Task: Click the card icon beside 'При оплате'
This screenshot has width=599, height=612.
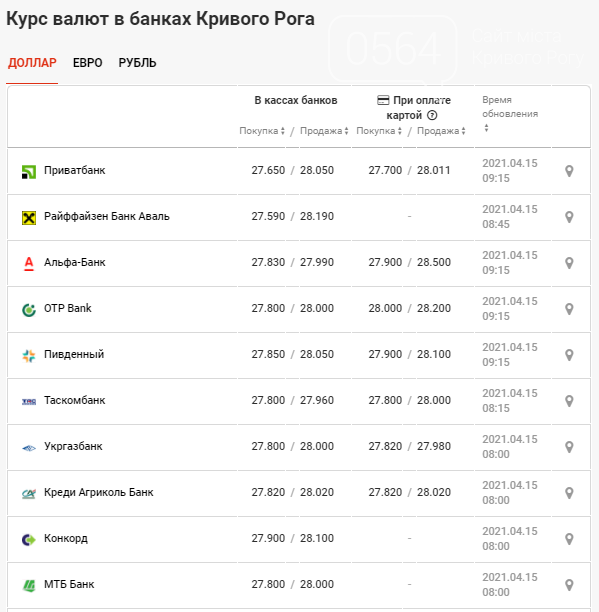Action: (383, 100)
